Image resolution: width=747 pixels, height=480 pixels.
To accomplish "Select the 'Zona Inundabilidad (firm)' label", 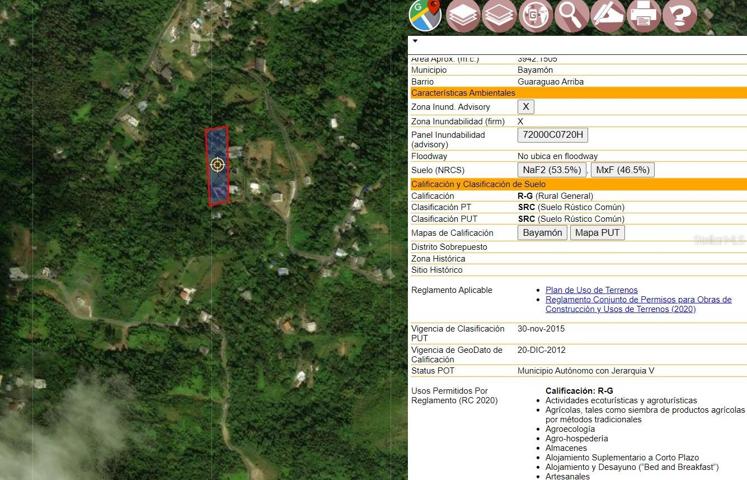I will [x=458, y=121].
